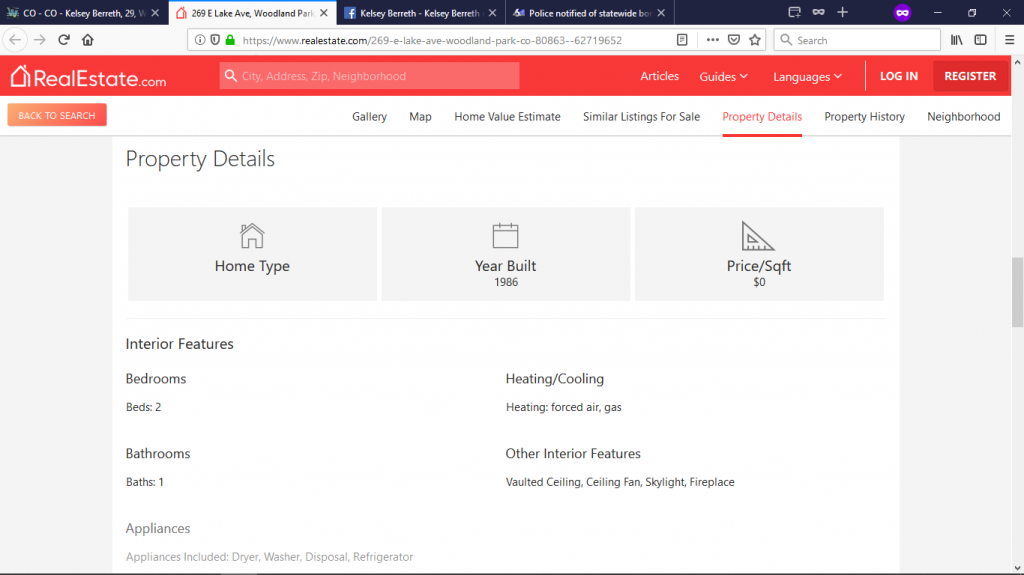Image resolution: width=1024 pixels, height=575 pixels.
Task: Click the Firefox home button
Action: [88, 40]
